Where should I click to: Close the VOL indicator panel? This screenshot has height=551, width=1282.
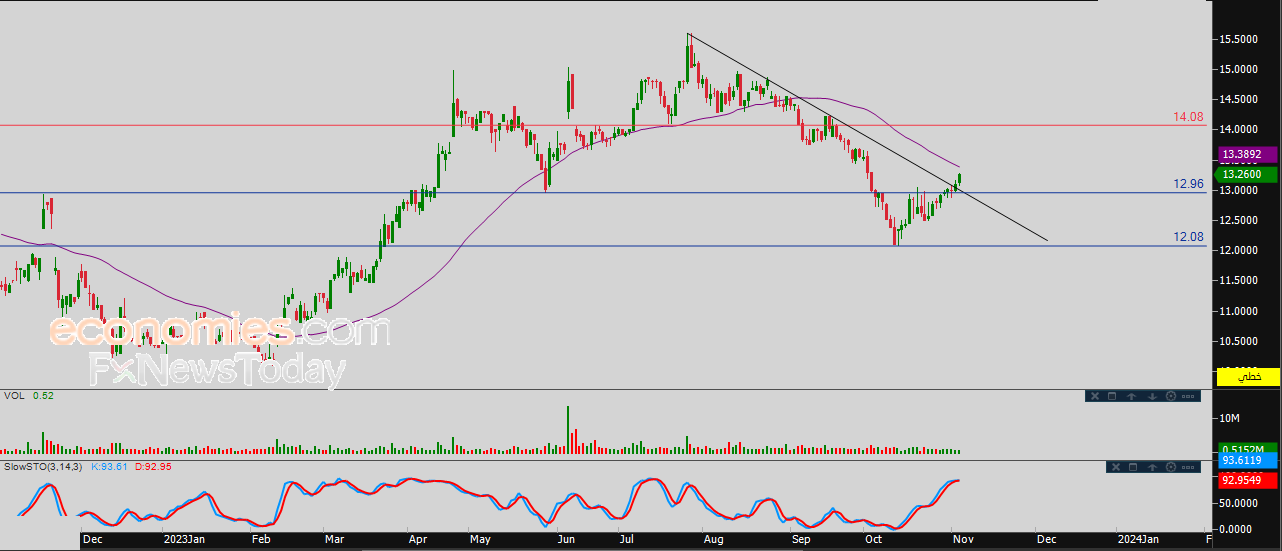tap(1095, 396)
